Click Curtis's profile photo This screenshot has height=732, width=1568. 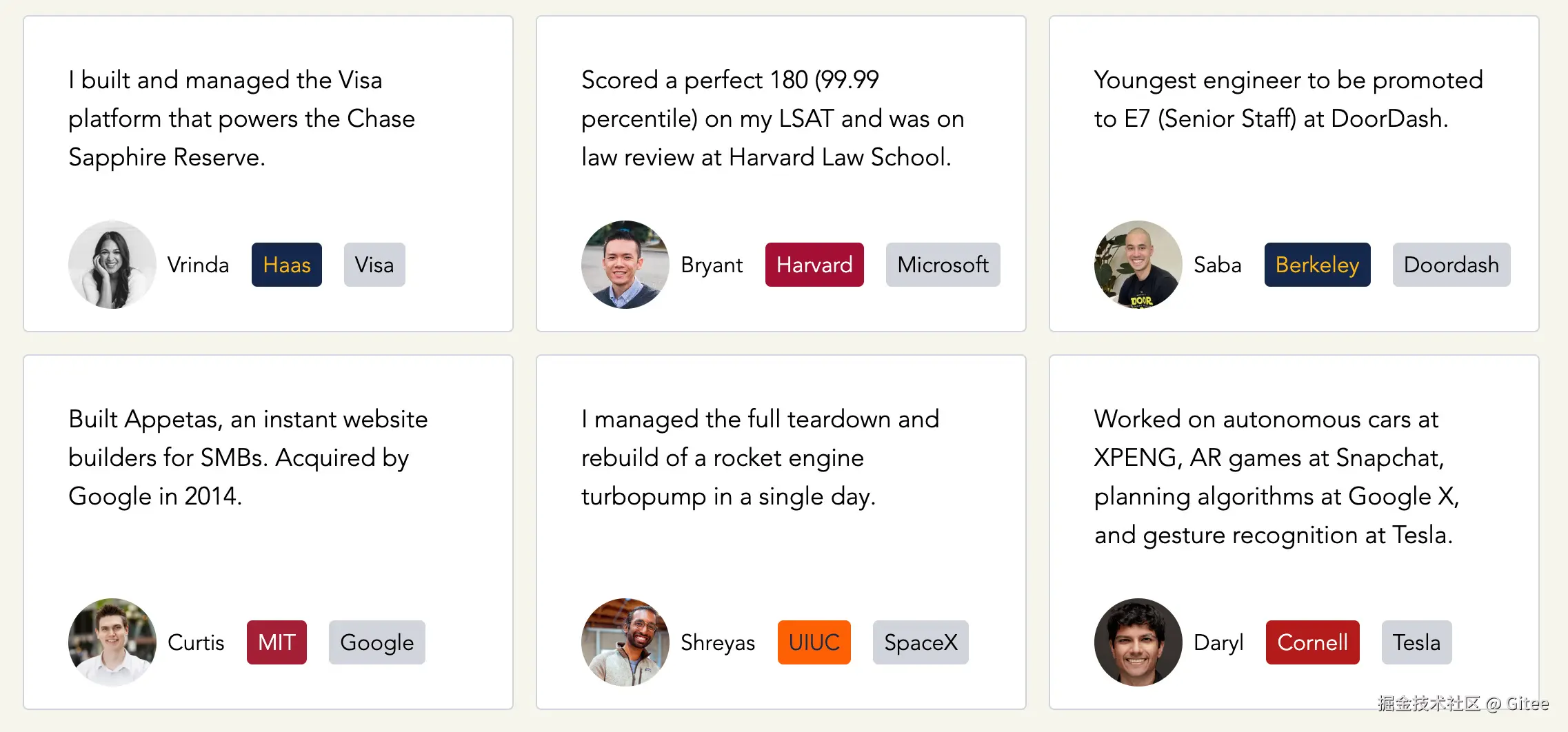(x=112, y=642)
